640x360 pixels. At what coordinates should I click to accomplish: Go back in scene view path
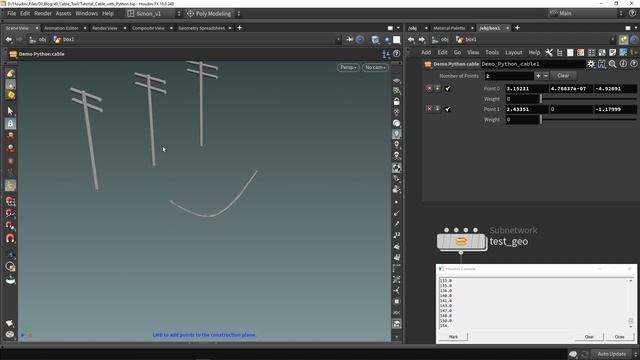[x=9, y=40]
